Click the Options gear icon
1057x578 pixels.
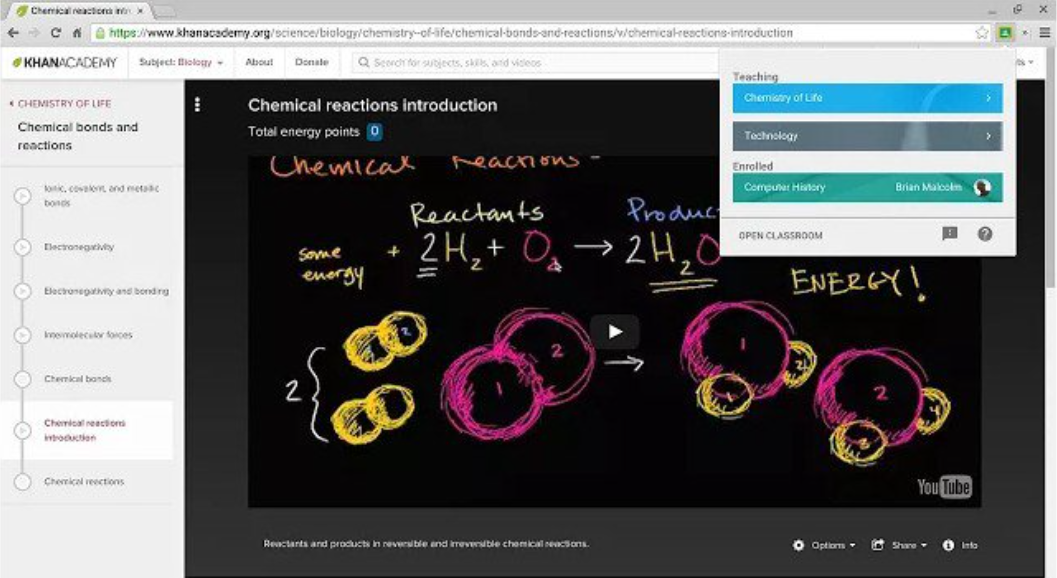click(799, 545)
